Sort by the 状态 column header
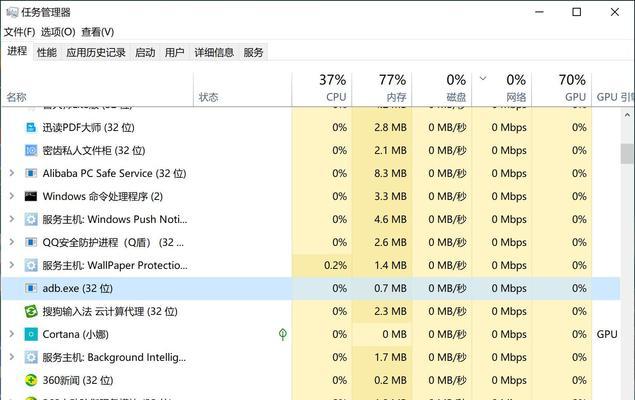Viewport: 635px width, 400px height. tap(243, 89)
